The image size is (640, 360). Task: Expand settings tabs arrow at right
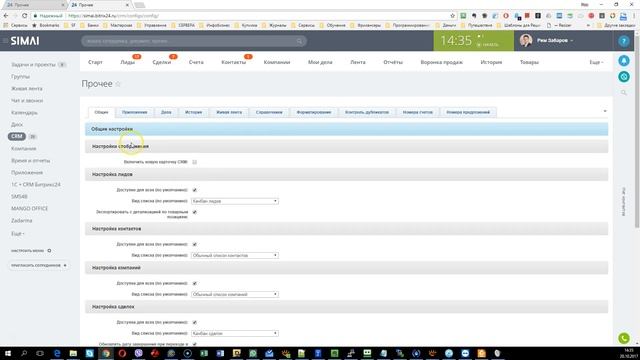605,111
